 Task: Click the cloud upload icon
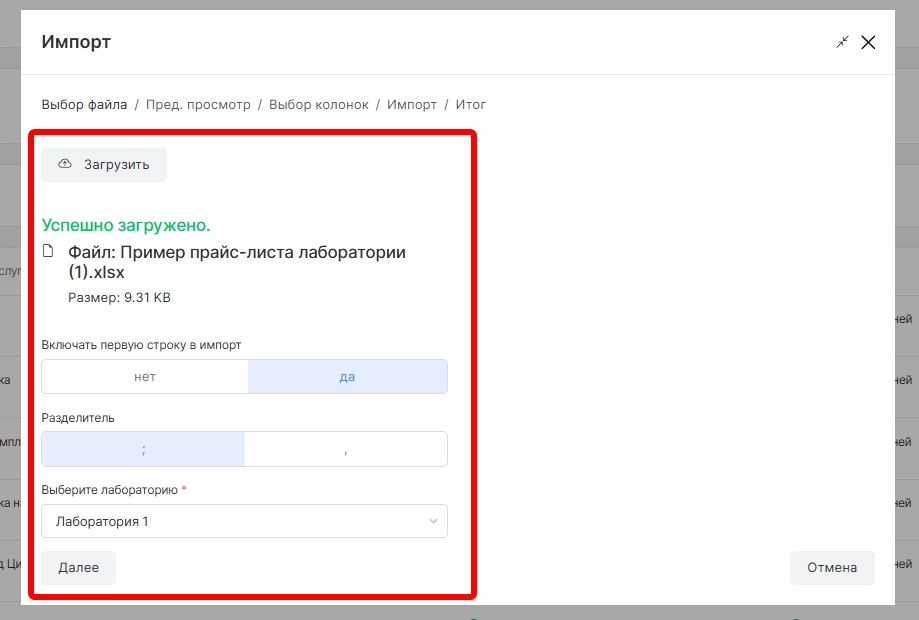(65, 164)
